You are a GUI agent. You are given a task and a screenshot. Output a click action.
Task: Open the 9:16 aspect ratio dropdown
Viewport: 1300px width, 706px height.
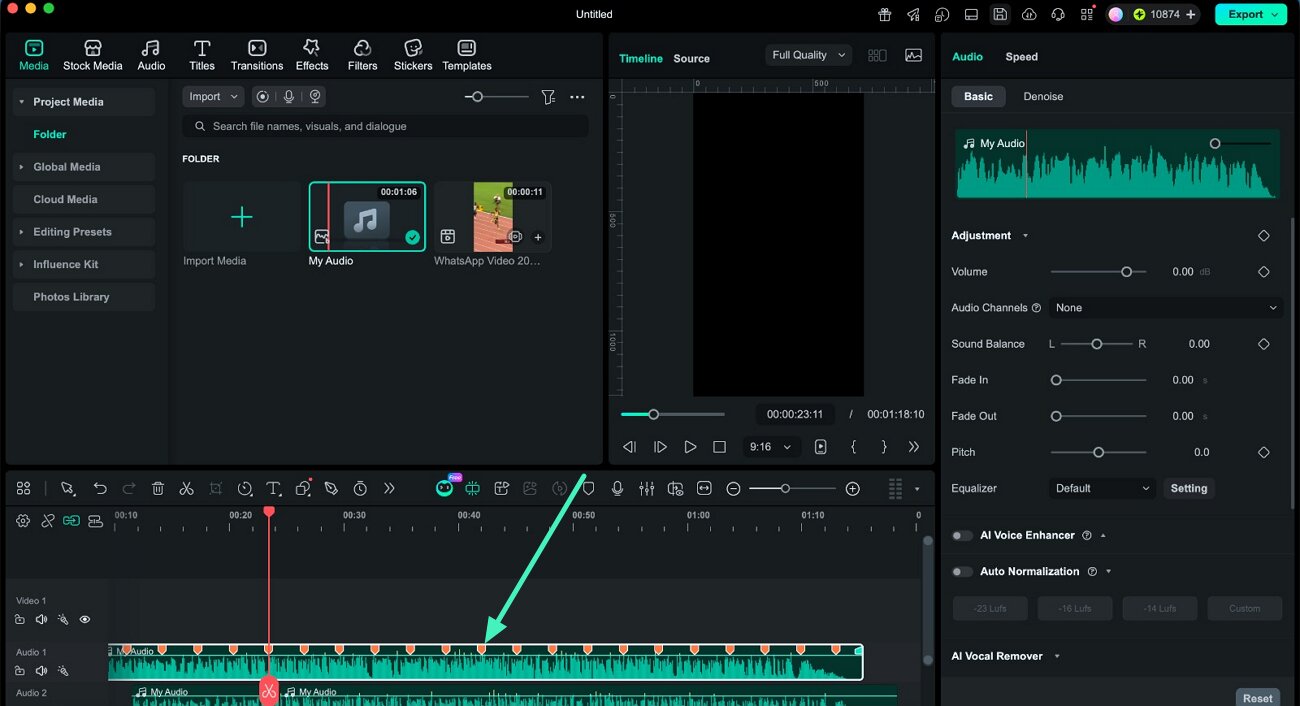click(770, 447)
